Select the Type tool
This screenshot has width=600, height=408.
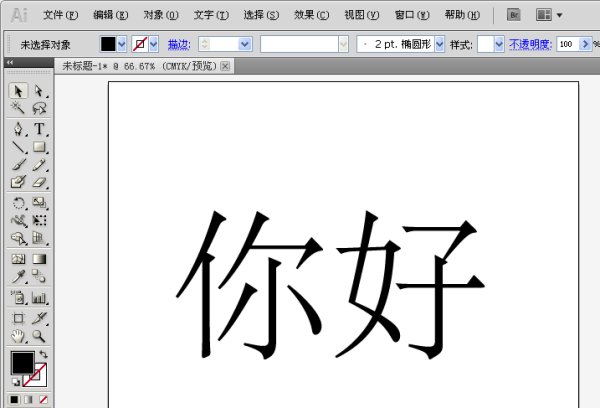39,129
